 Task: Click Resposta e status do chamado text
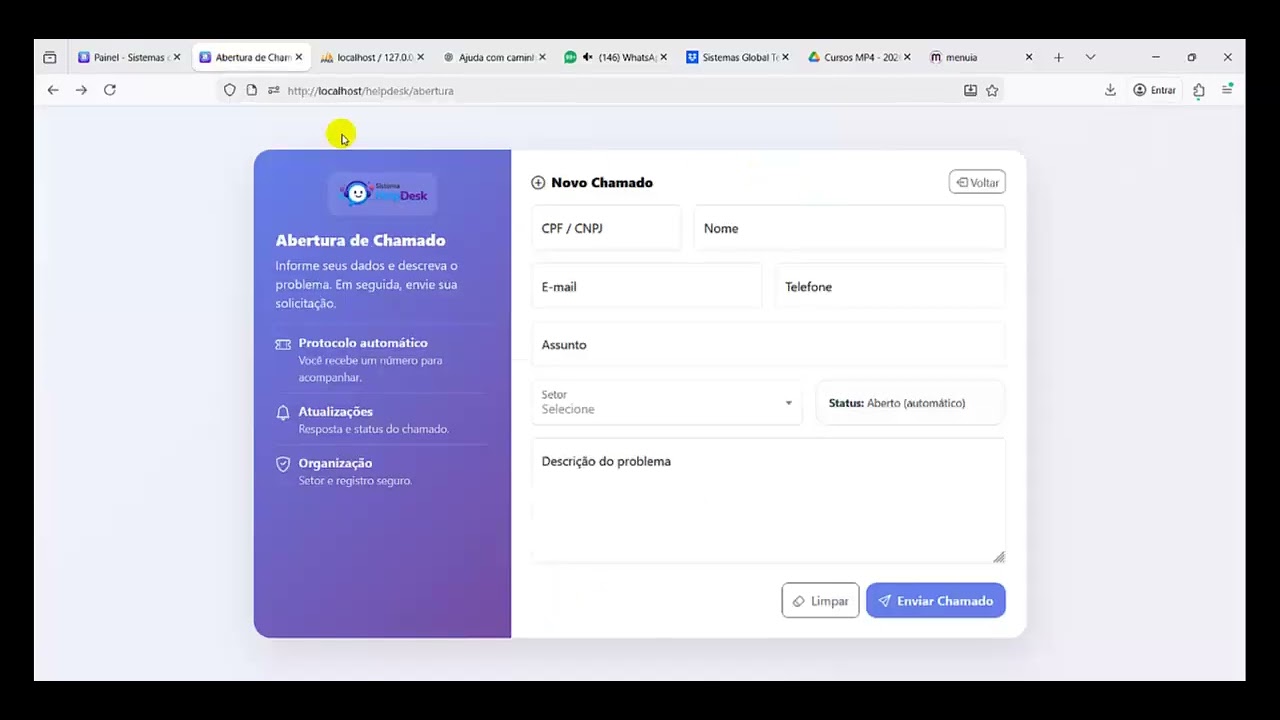[x=374, y=429]
